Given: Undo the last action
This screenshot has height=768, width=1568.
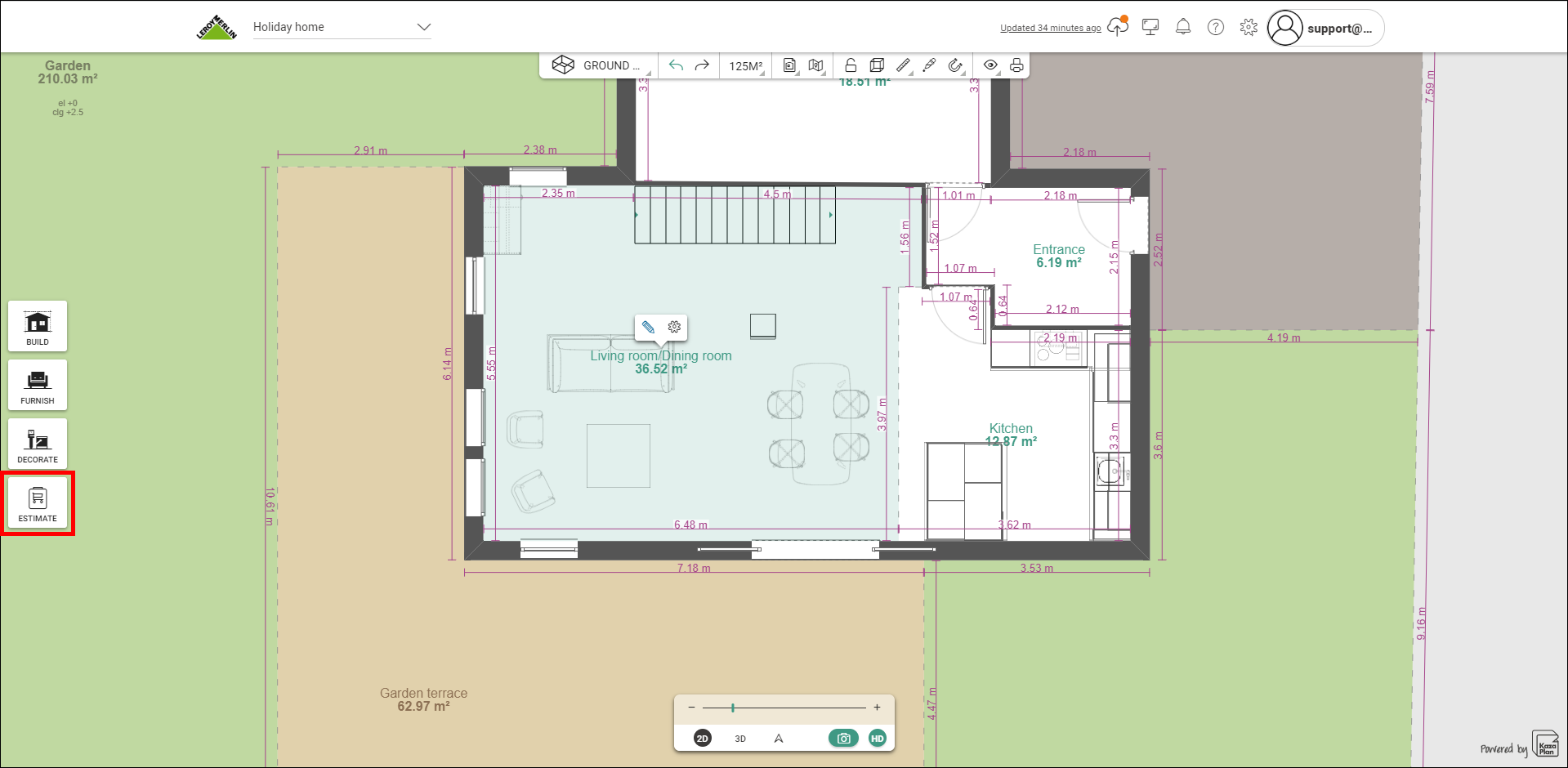Looking at the screenshot, I should tap(676, 65).
